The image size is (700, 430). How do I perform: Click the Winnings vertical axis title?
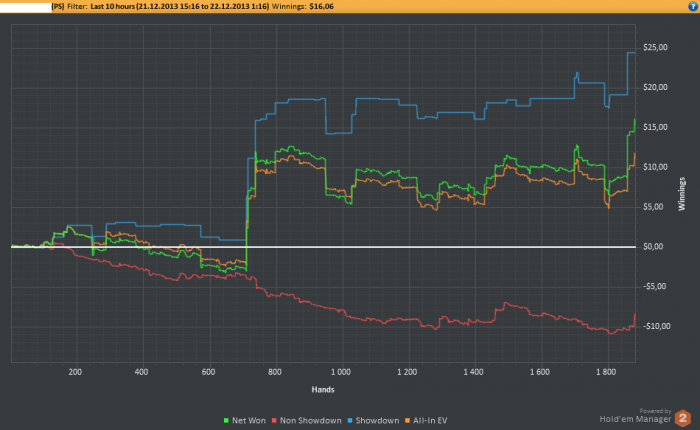[x=682, y=194]
